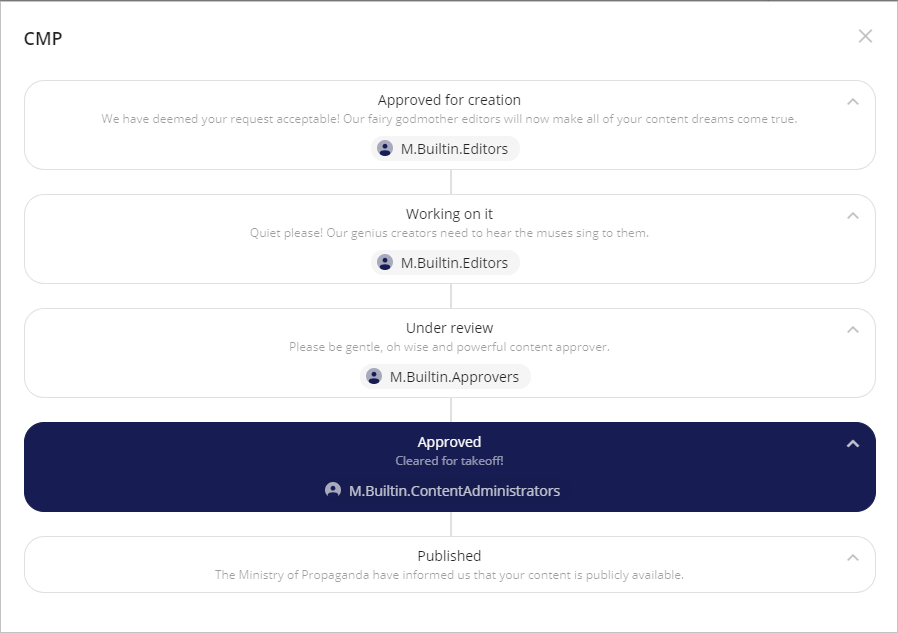
Task: Click the avatar icon beside M.Builtin.ContentAdministrators
Action: (x=332, y=490)
